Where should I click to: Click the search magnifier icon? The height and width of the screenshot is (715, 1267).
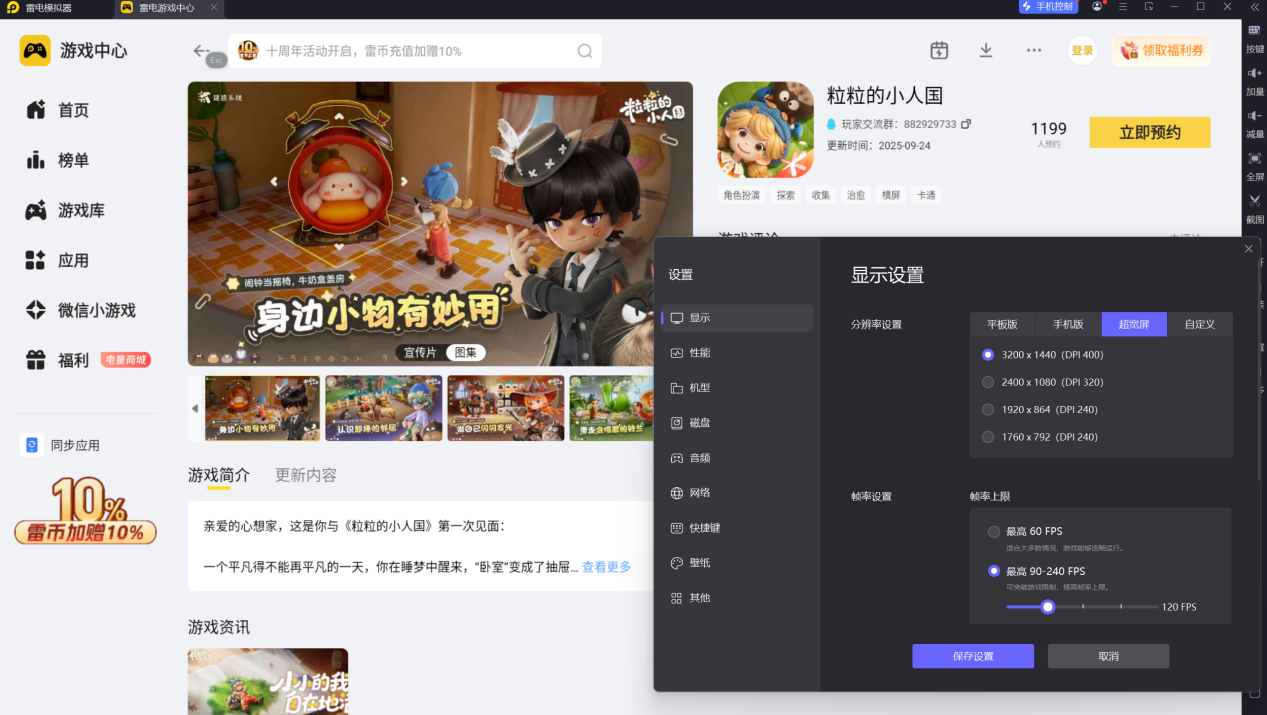point(585,51)
